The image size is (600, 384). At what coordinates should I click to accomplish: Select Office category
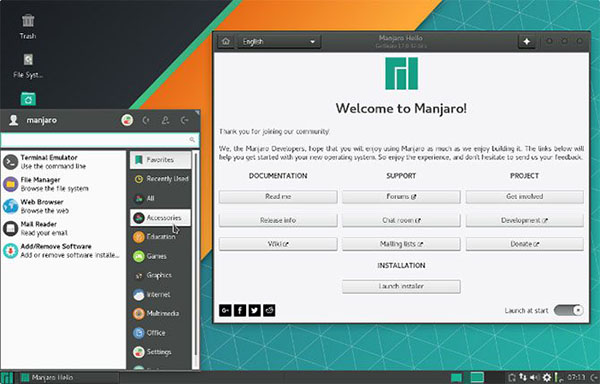[x=160, y=332]
